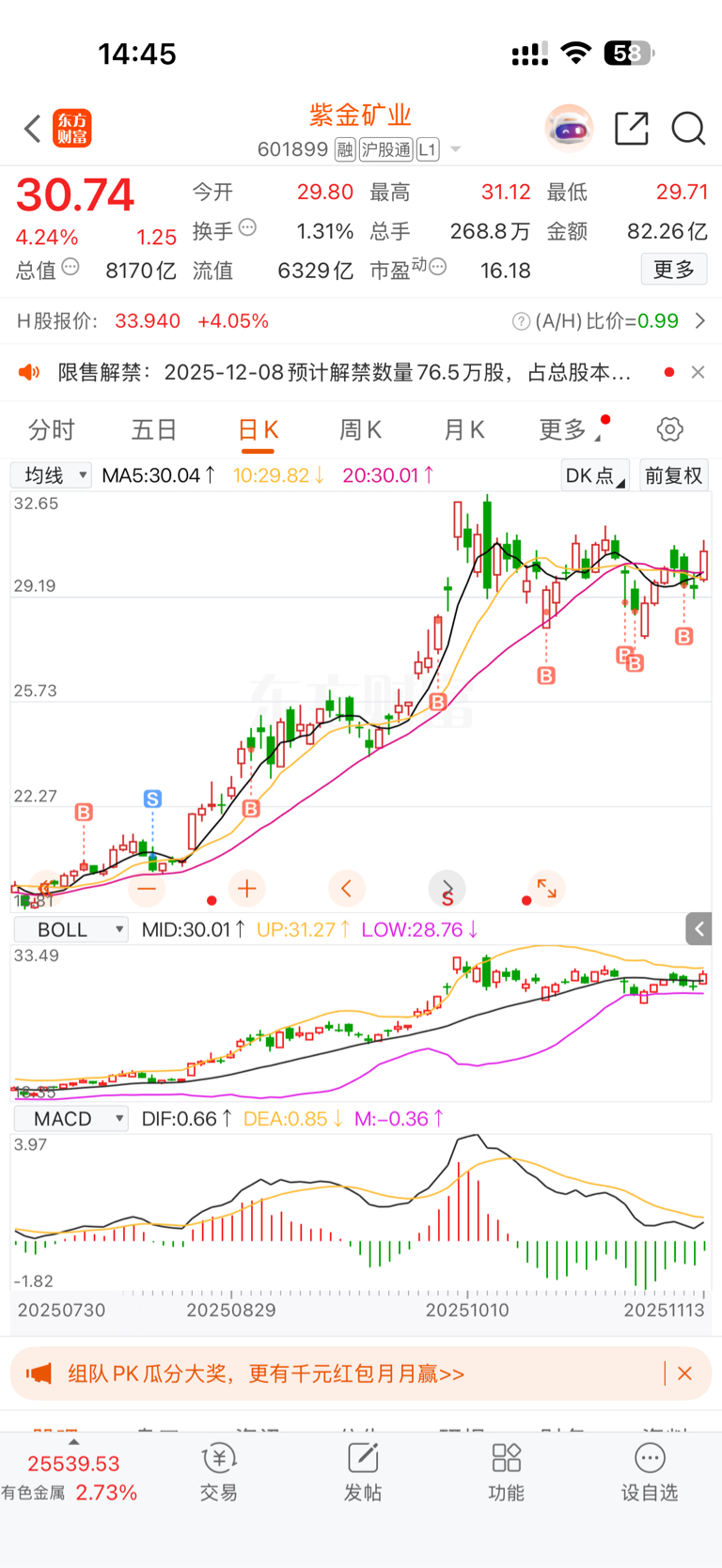Tap the rightmost B buy marker
Image resolution: width=722 pixels, height=1568 pixels.
coord(684,636)
